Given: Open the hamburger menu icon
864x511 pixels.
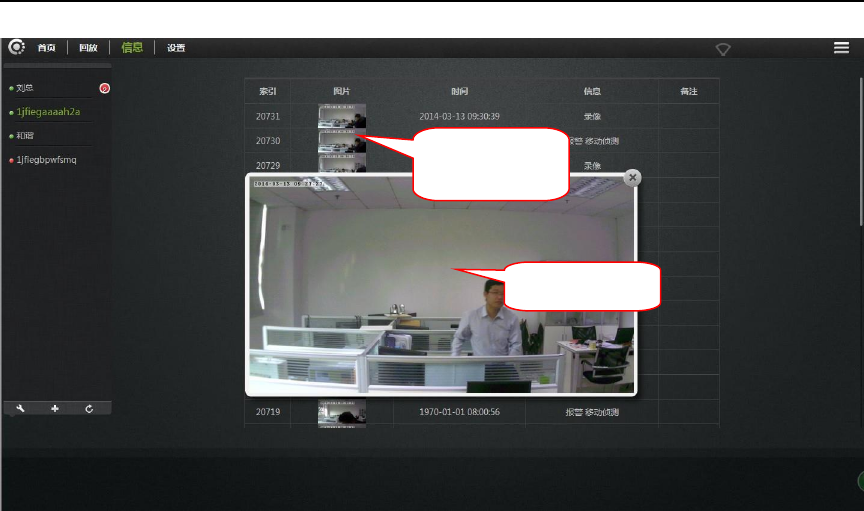Looking at the screenshot, I should click(841, 47).
